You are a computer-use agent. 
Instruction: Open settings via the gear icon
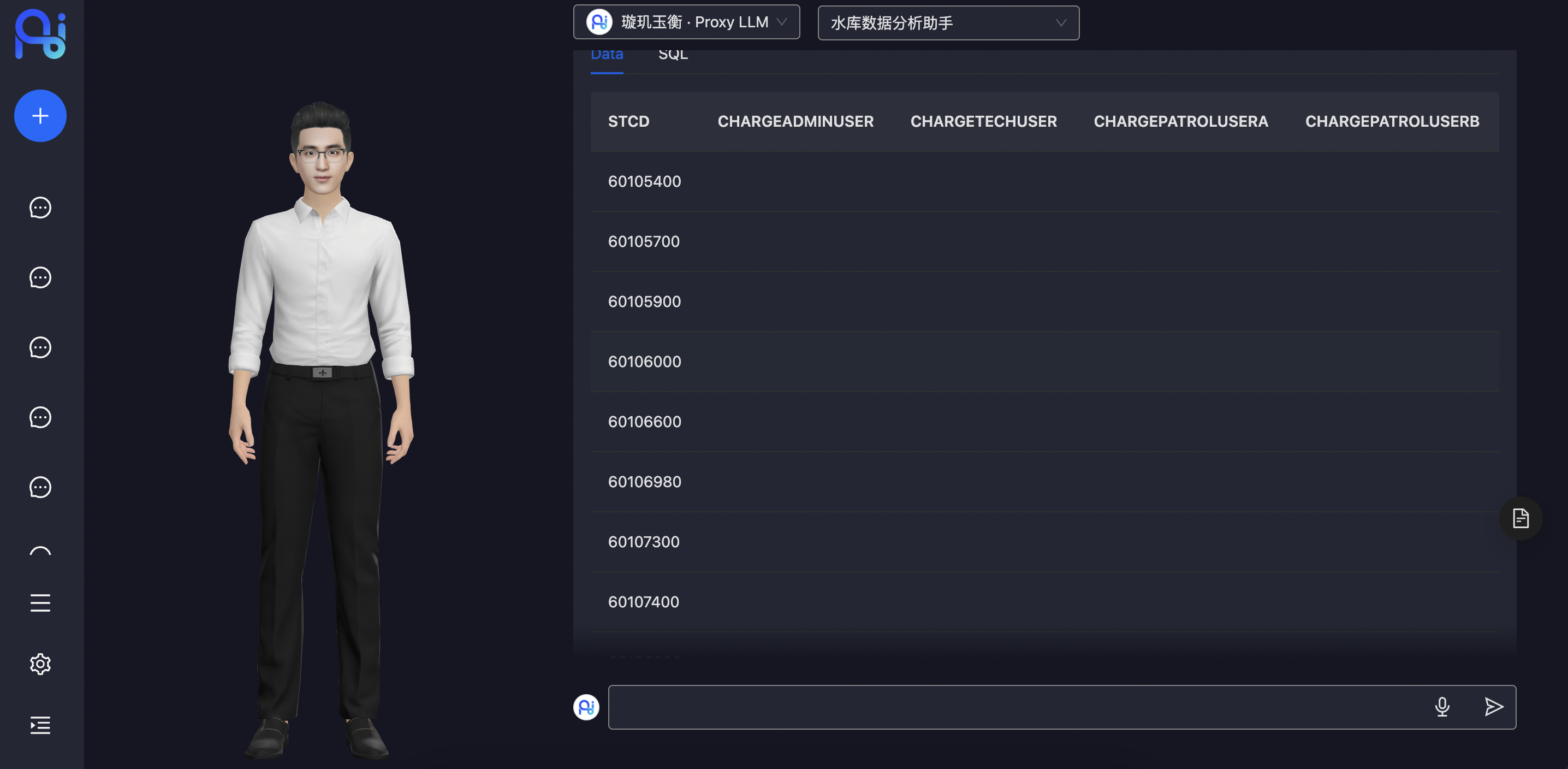tap(40, 664)
